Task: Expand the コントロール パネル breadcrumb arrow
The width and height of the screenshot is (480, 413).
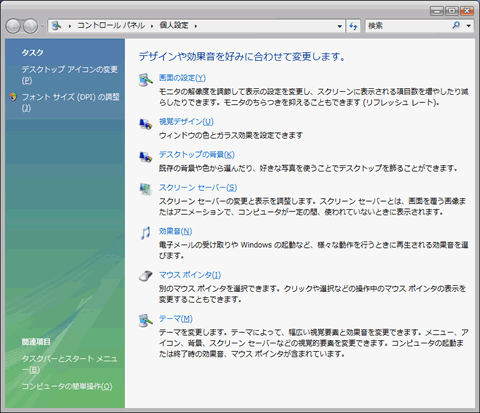Action: (x=152, y=26)
